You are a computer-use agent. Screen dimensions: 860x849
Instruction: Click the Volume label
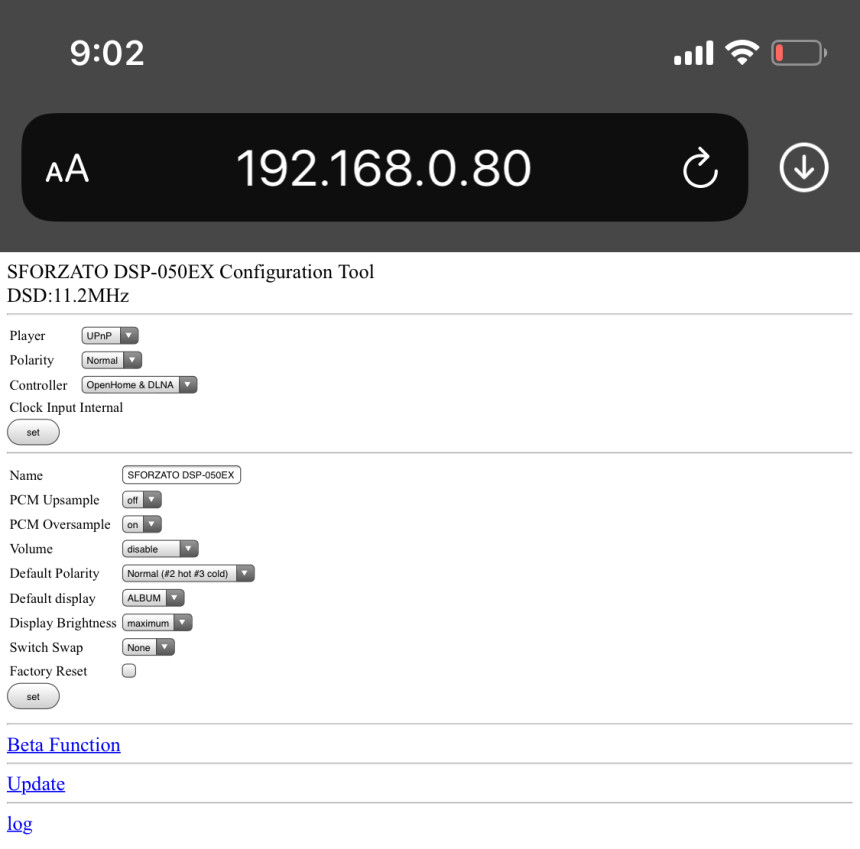(x=31, y=549)
